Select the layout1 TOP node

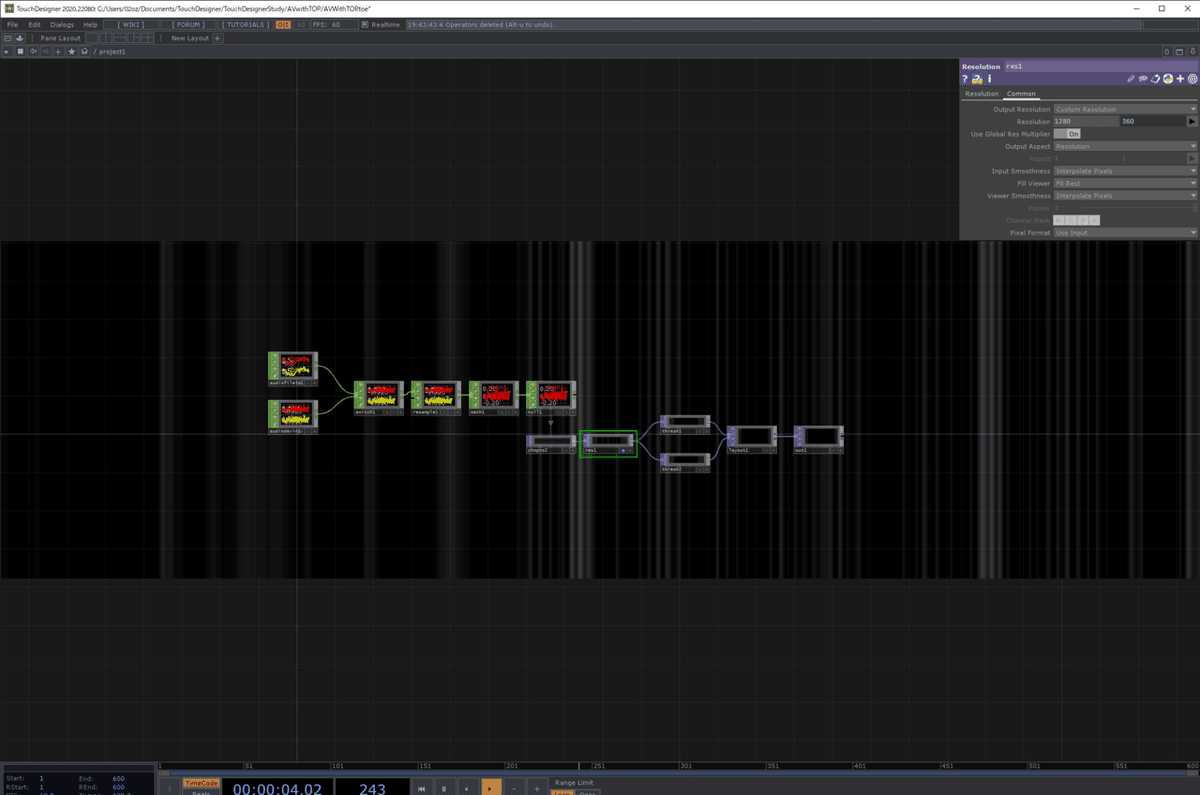(752, 440)
